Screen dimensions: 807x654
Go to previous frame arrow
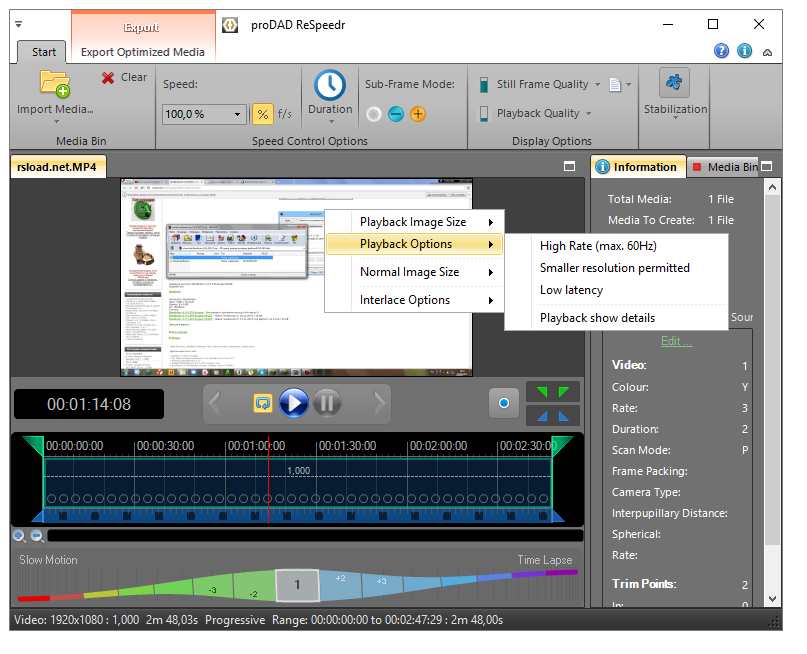215,403
